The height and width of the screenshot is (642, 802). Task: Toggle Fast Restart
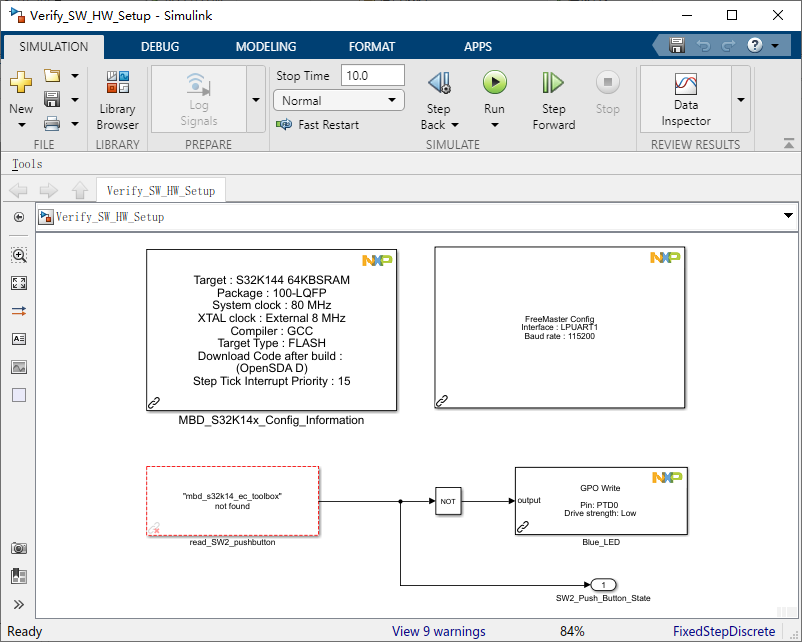coord(318,124)
